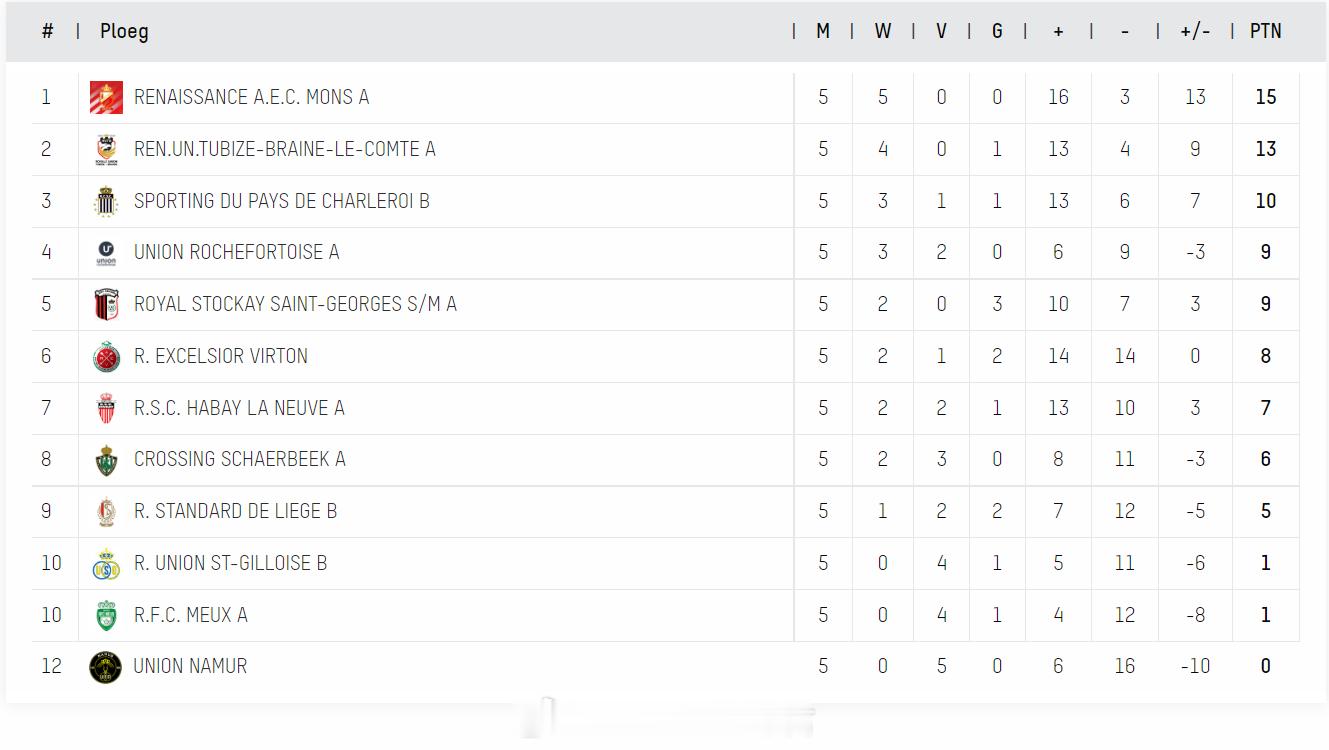Sort table by PTN column header
The image size is (1329, 750).
(x=1265, y=31)
